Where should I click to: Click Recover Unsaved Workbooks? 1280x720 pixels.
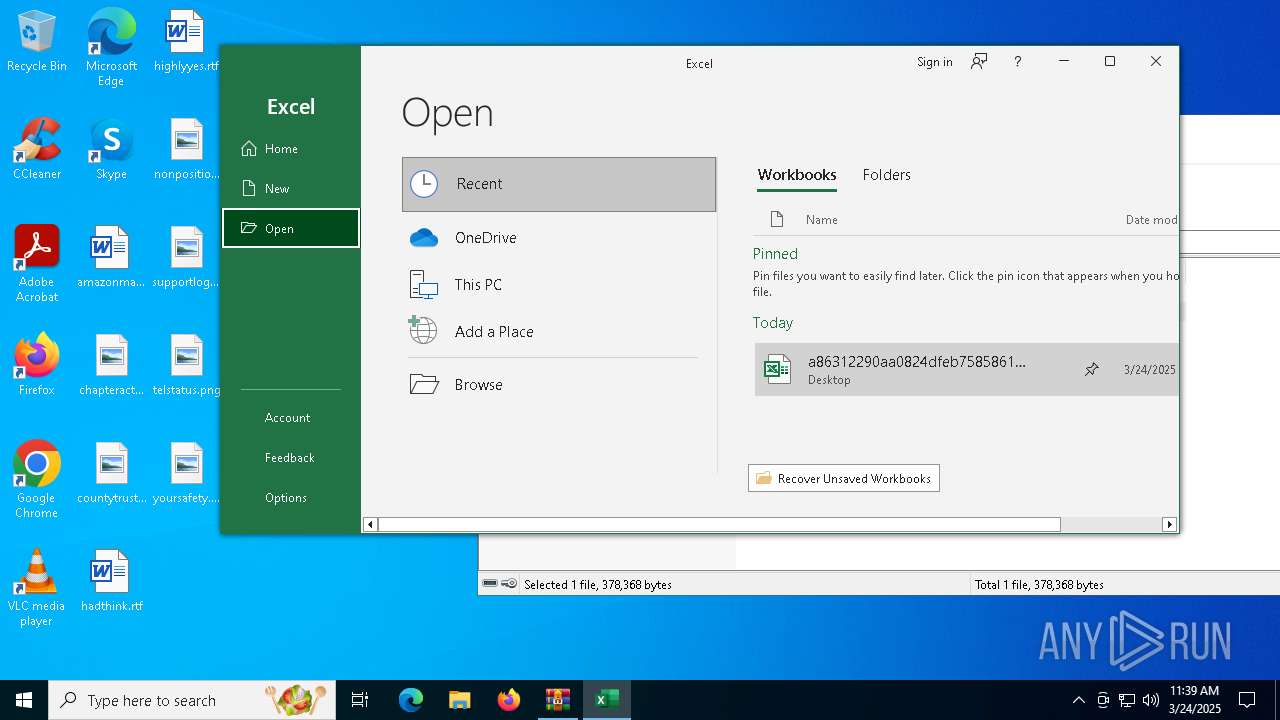(x=844, y=478)
